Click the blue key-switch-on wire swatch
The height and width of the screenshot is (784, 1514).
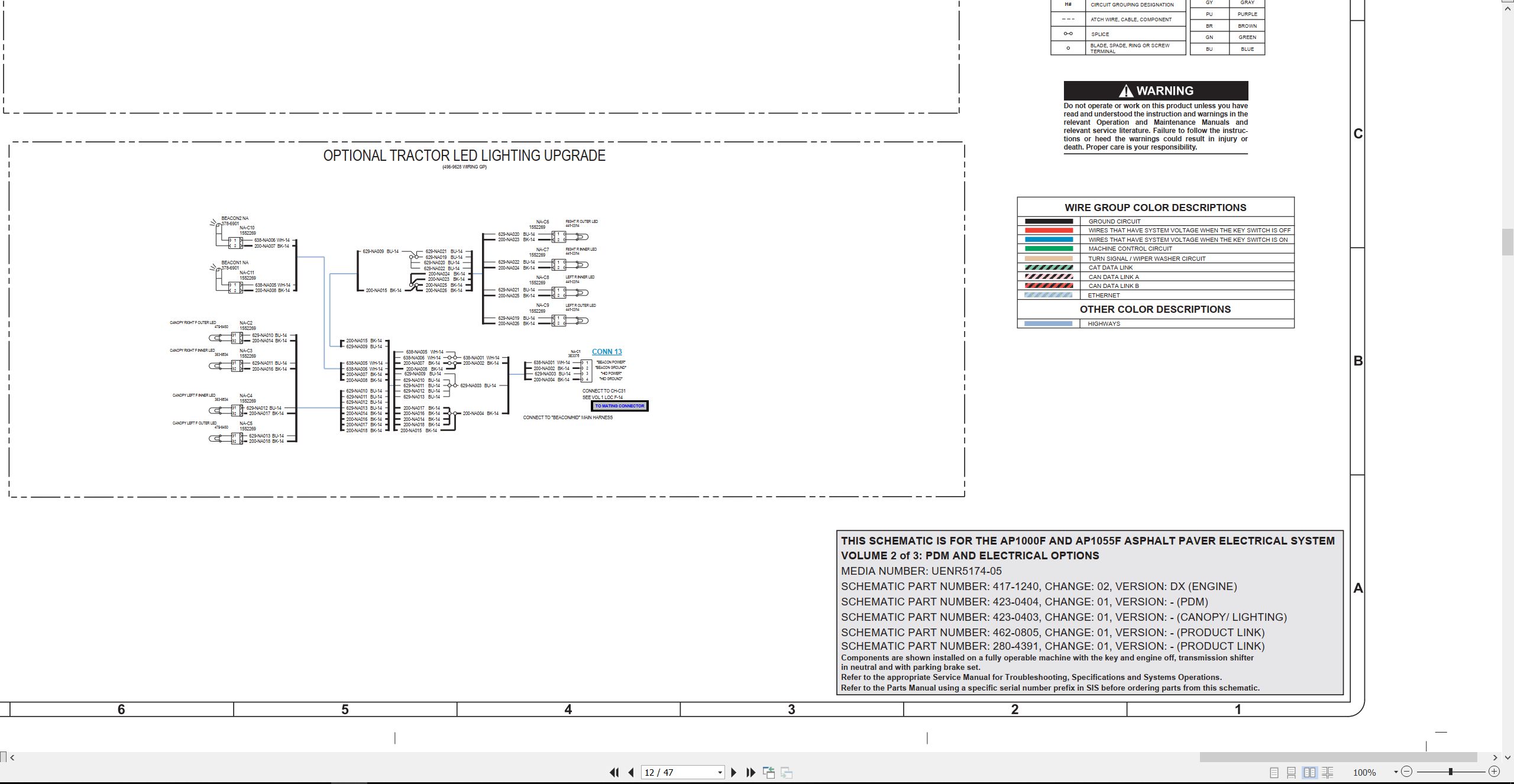[x=1049, y=240]
